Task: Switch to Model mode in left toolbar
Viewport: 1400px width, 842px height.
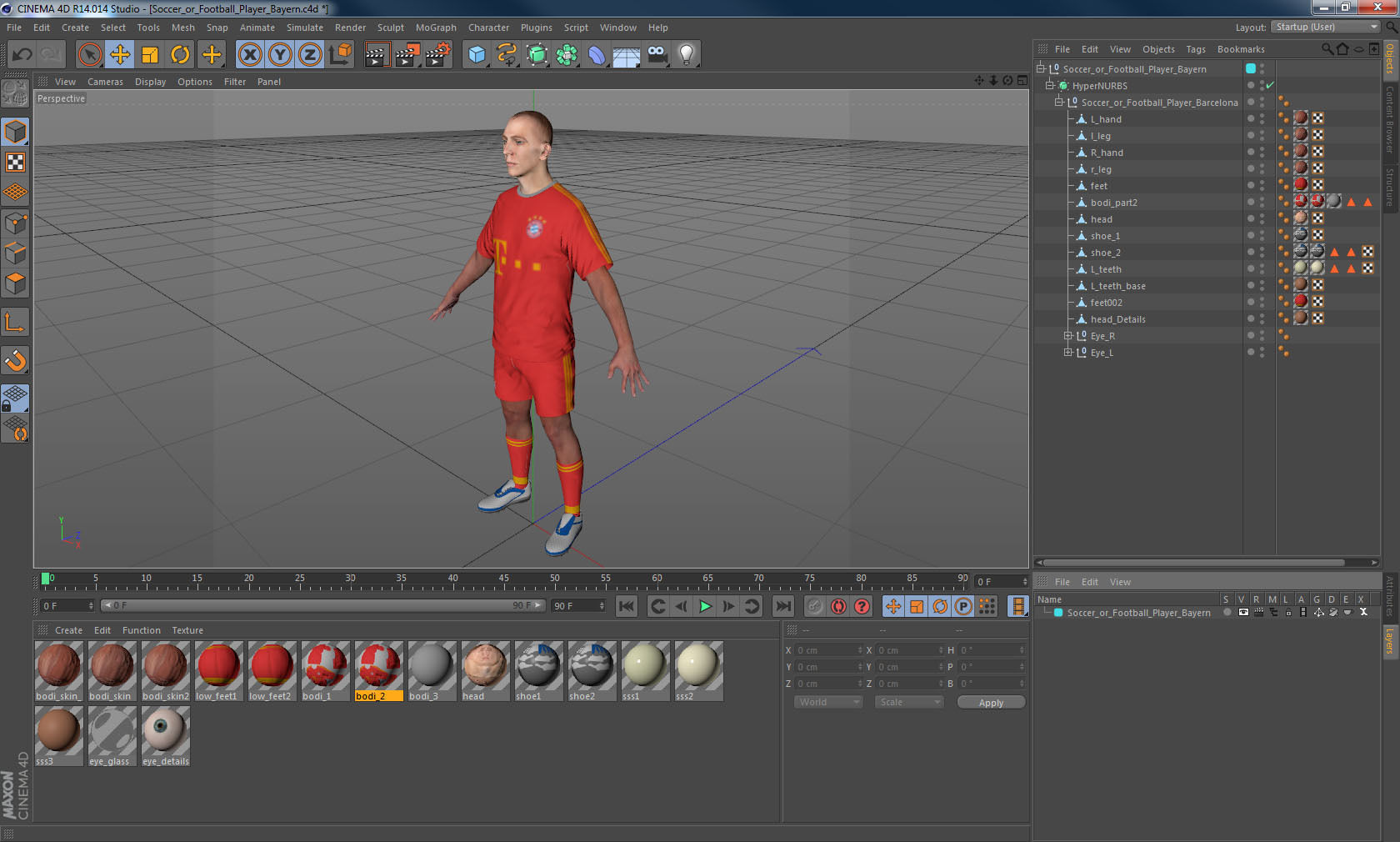Action: [x=15, y=132]
